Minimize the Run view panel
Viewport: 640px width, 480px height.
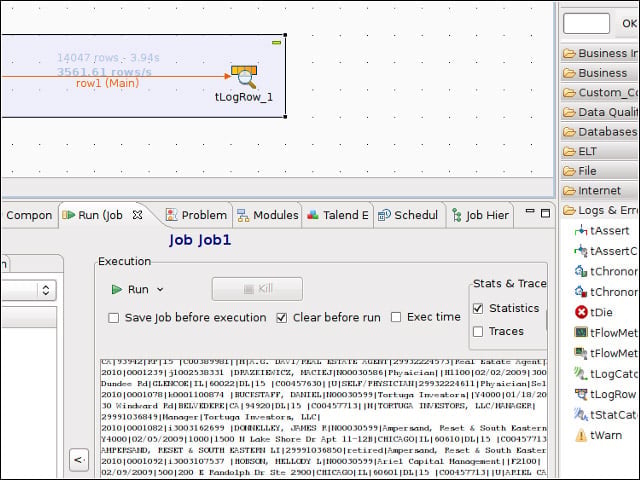click(x=530, y=211)
